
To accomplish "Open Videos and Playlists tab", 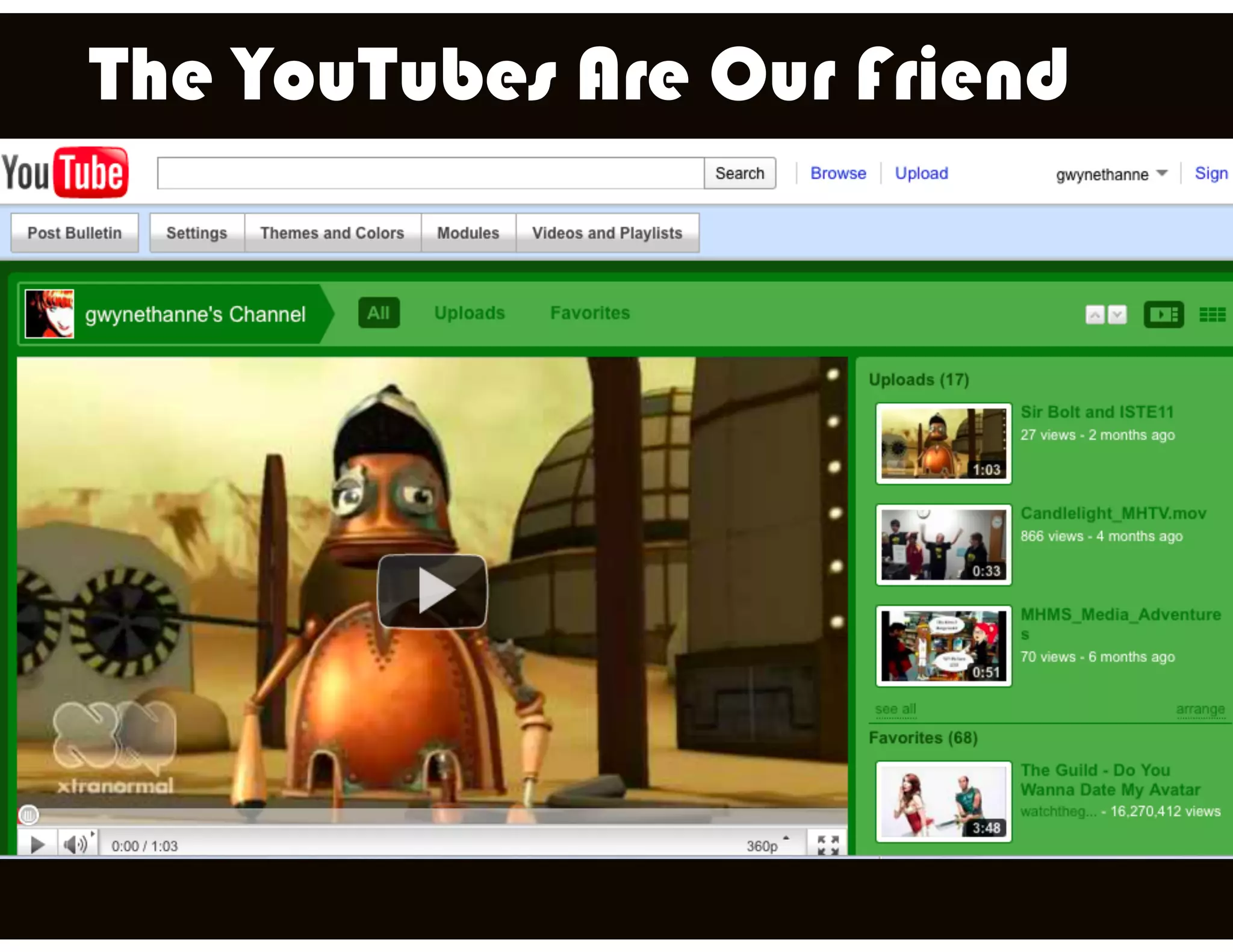I will 607,233.
